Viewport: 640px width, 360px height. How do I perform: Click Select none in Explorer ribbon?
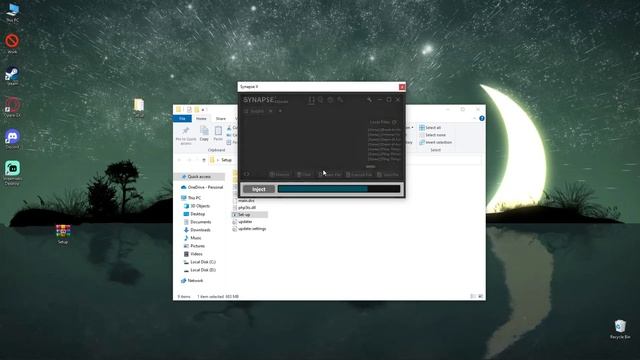coord(432,135)
